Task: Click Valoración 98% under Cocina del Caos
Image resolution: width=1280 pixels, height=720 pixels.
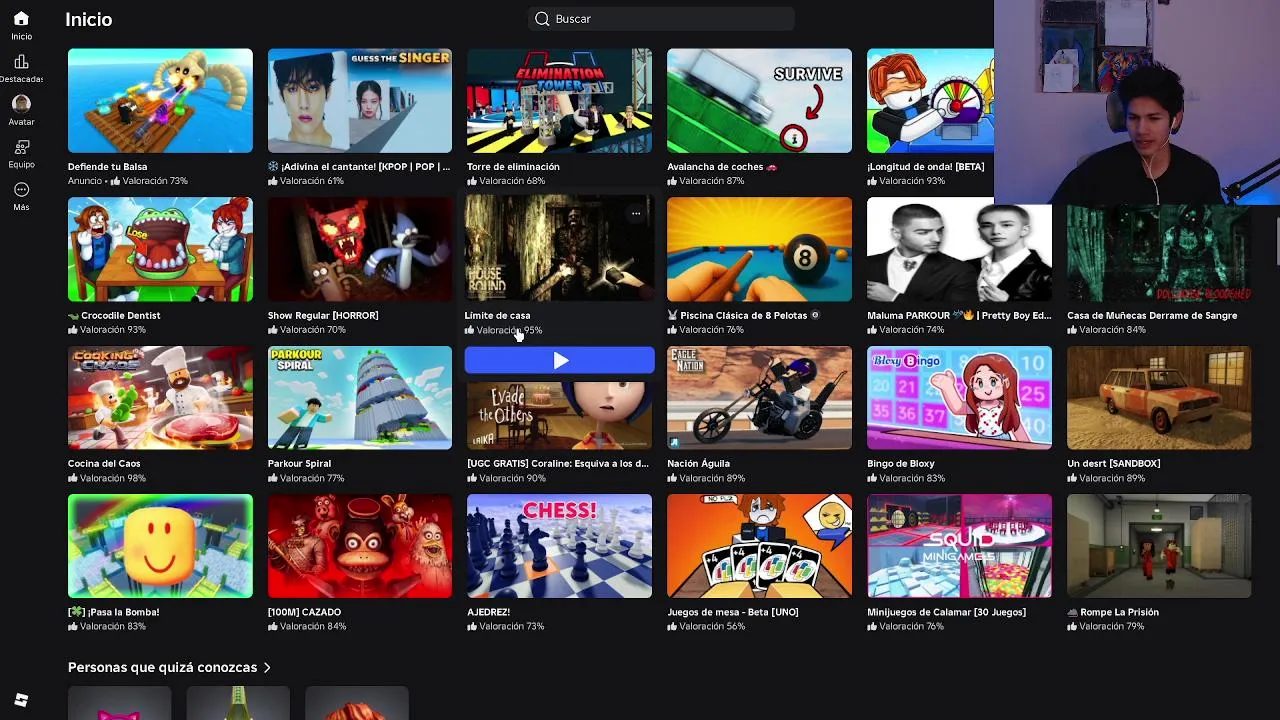Action: [112, 478]
